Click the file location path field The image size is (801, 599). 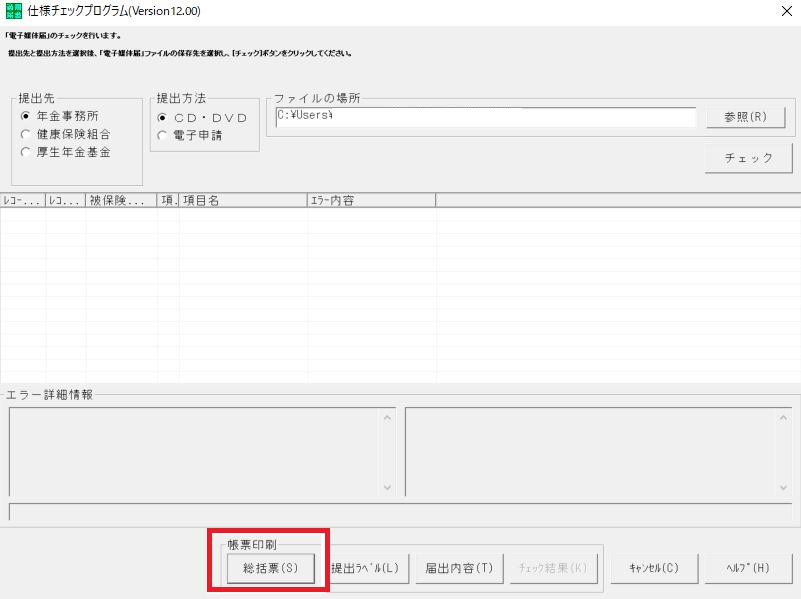484,117
